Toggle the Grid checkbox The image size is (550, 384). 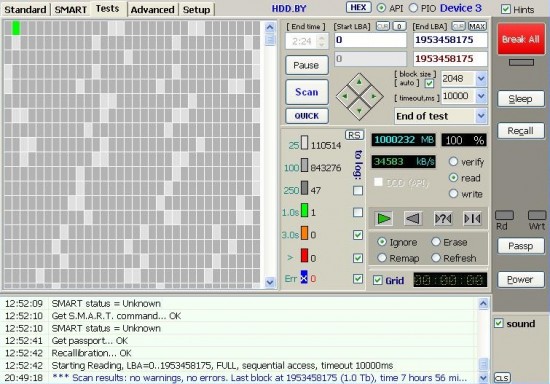click(377, 280)
